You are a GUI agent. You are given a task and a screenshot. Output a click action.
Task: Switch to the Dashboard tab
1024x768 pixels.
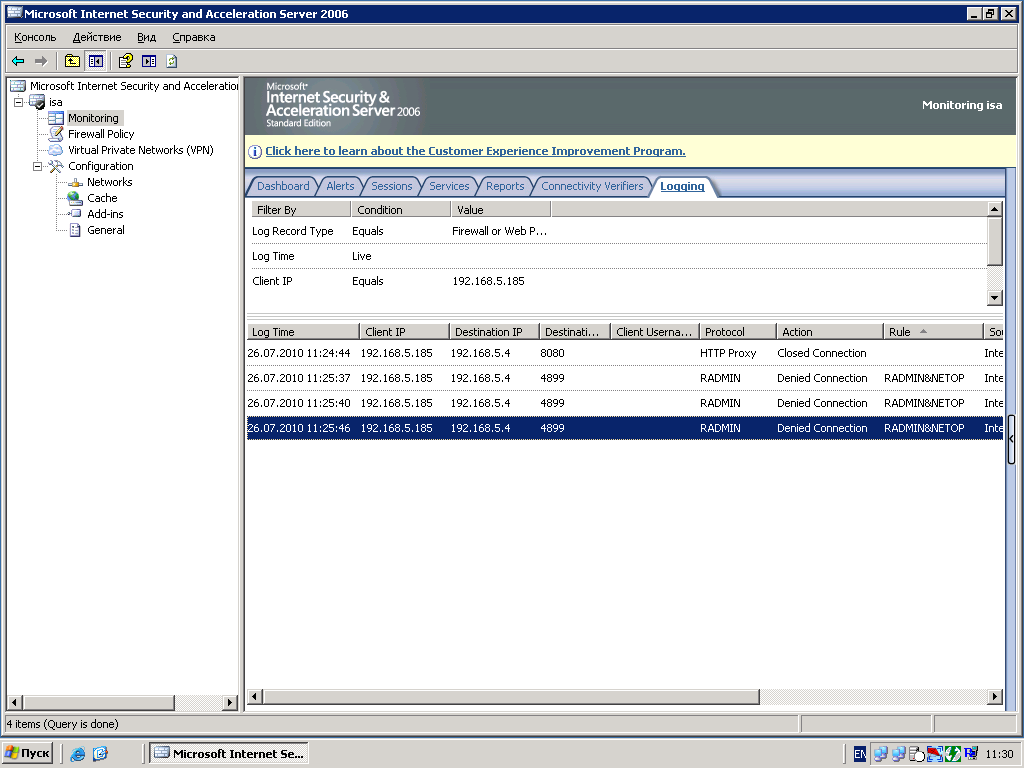283,186
